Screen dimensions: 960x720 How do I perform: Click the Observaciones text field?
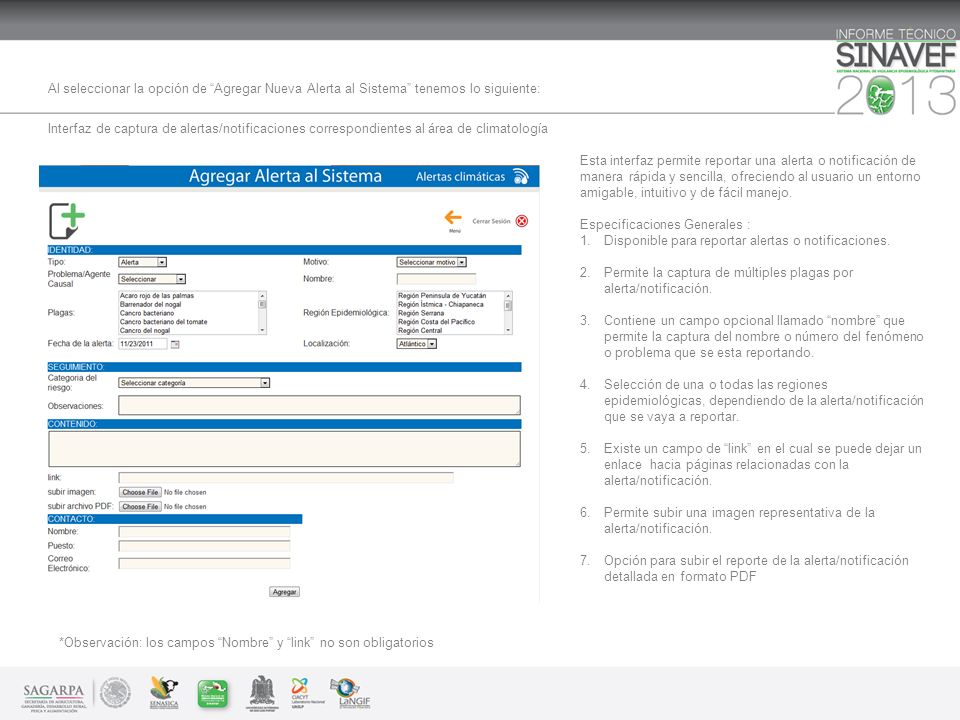pos(319,405)
